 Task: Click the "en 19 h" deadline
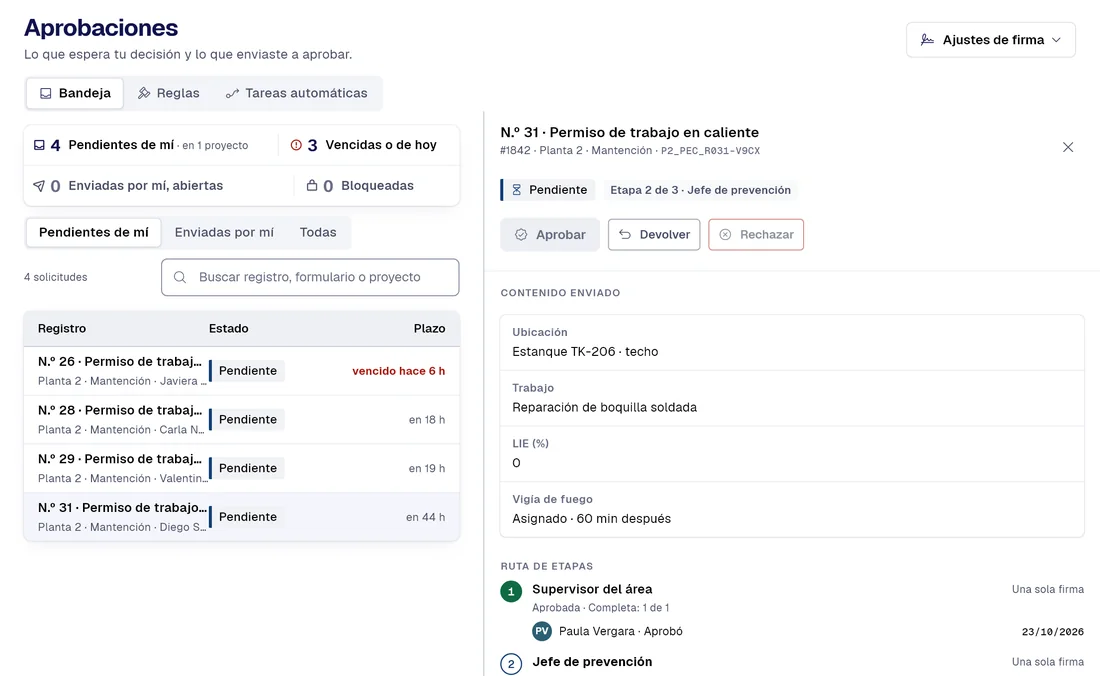click(427, 468)
